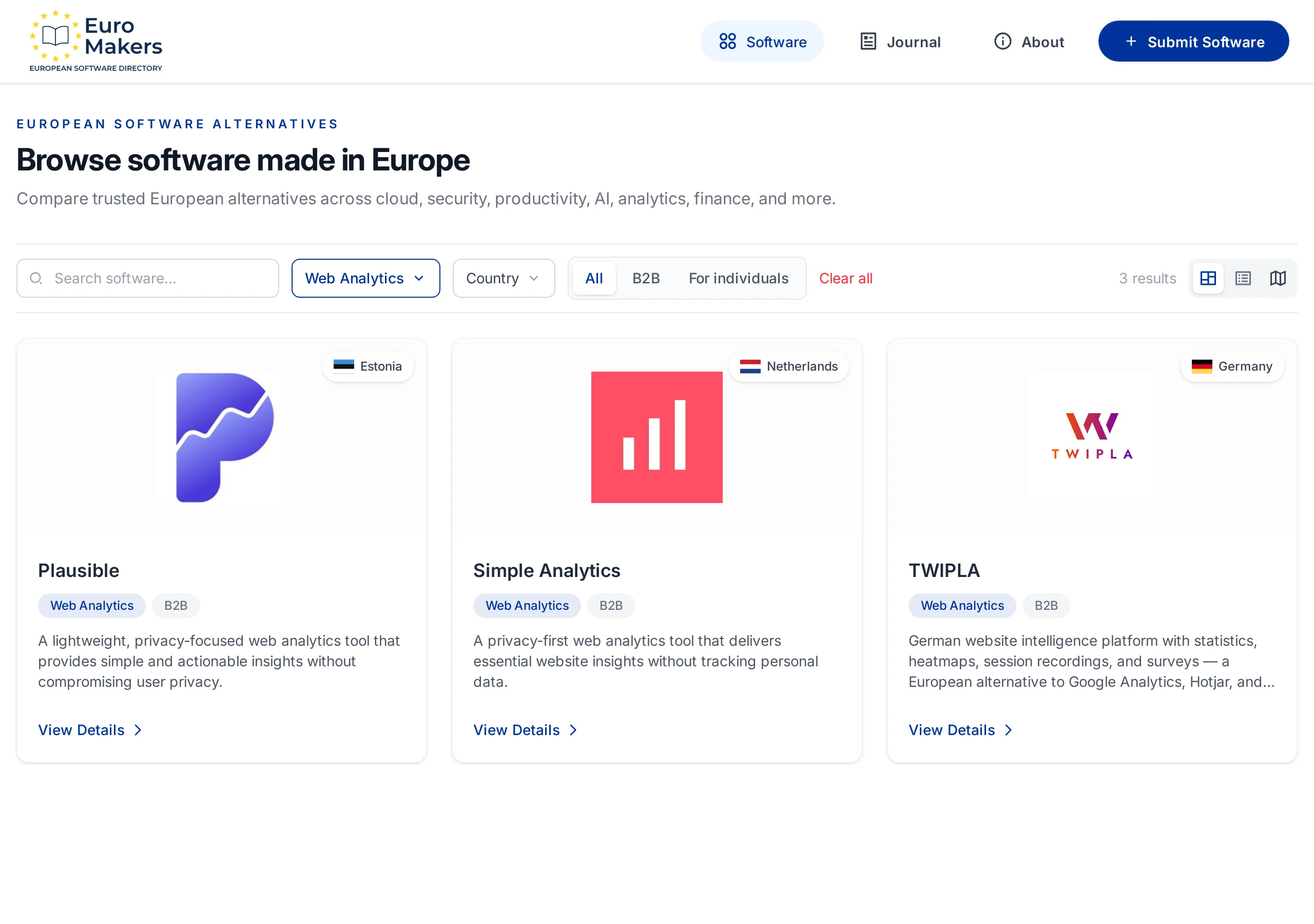Click Clear all filters
The image size is (1314, 924).
coord(845,278)
